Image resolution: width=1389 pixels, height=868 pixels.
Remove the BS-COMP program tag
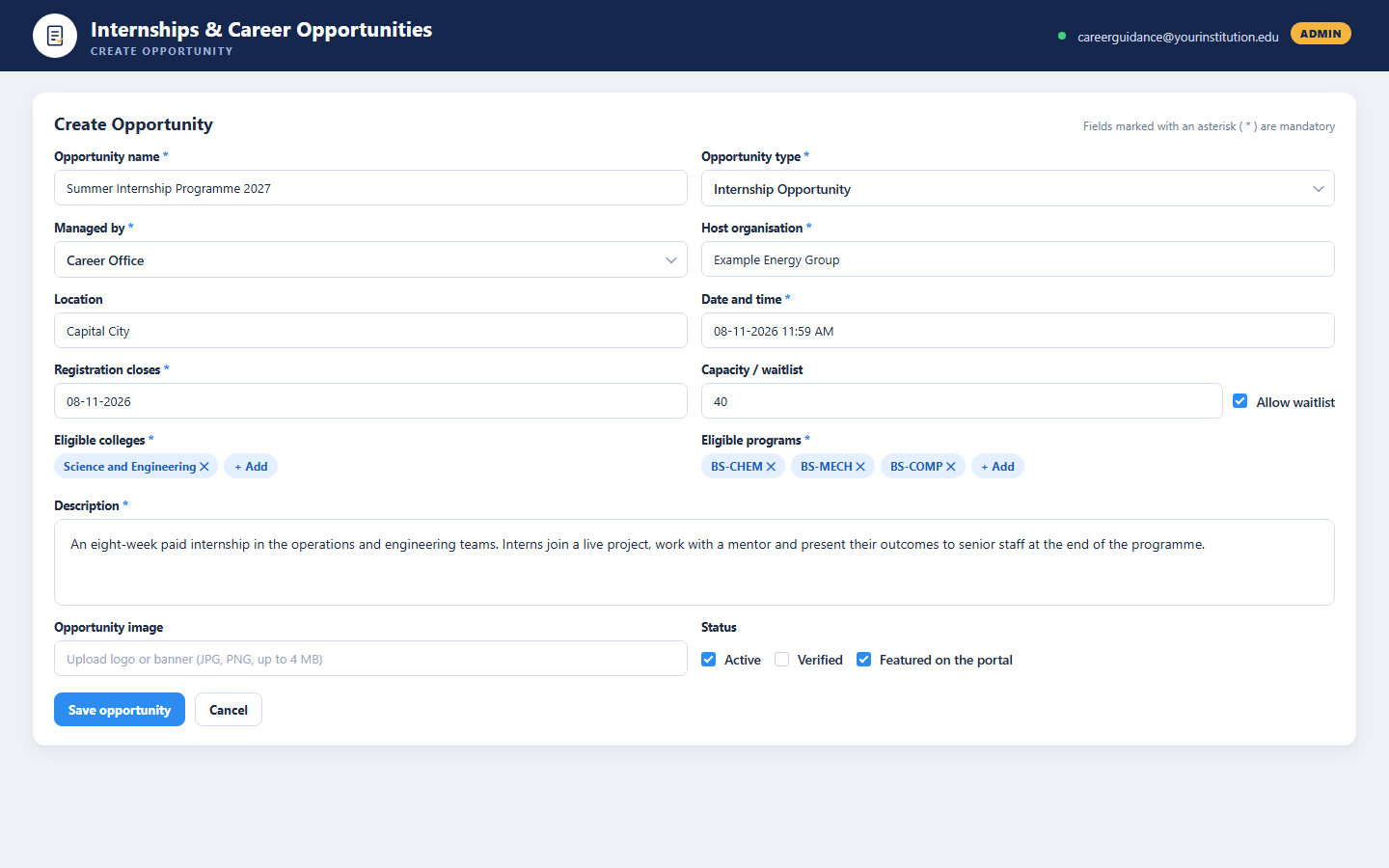pos(951,467)
